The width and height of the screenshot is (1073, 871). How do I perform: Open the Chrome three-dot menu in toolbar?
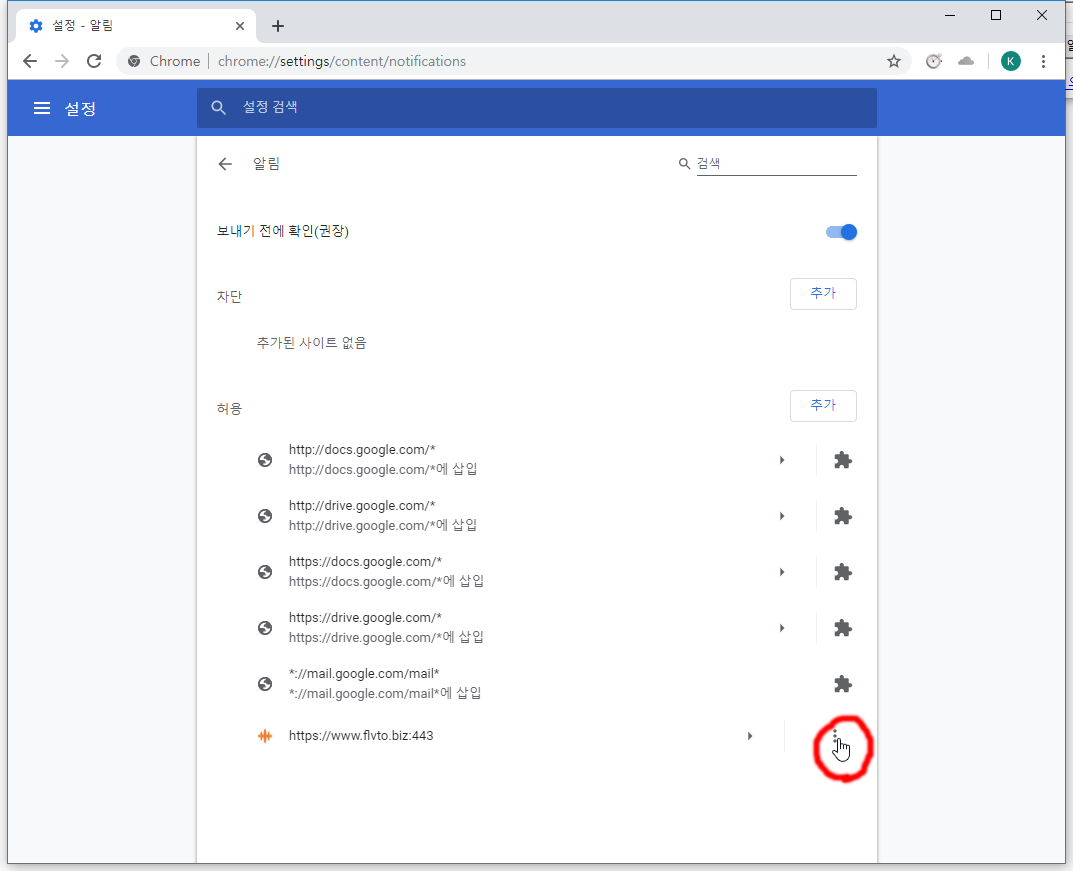(1043, 61)
